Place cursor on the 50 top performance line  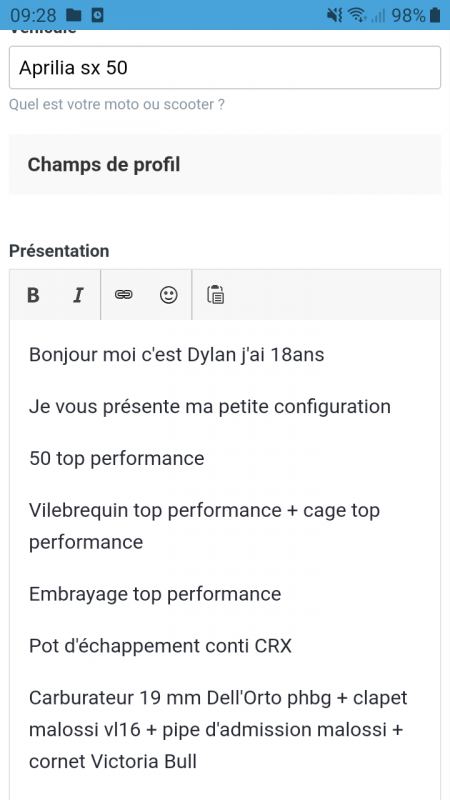(x=116, y=458)
